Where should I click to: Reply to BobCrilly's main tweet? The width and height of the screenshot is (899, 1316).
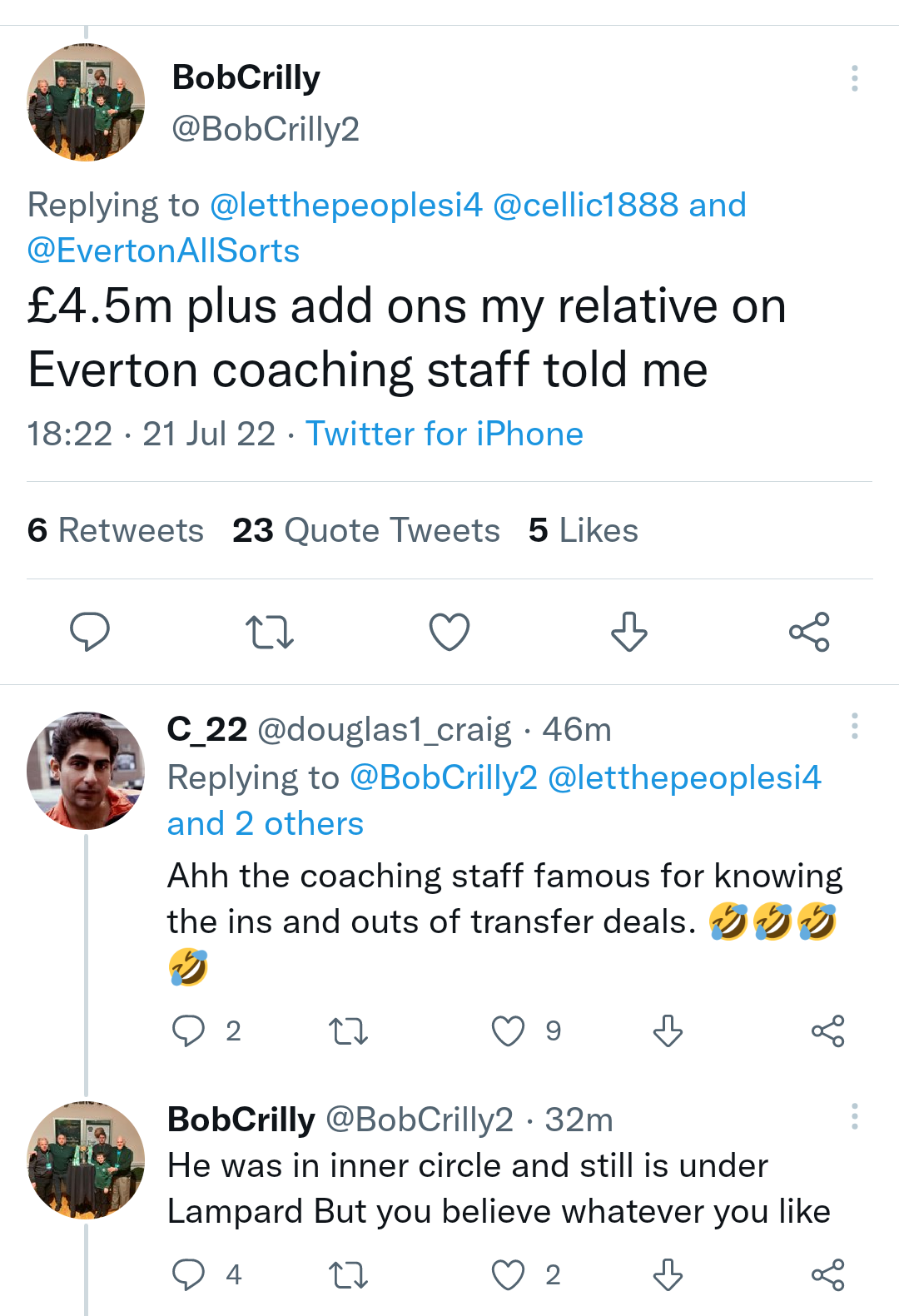(x=90, y=632)
